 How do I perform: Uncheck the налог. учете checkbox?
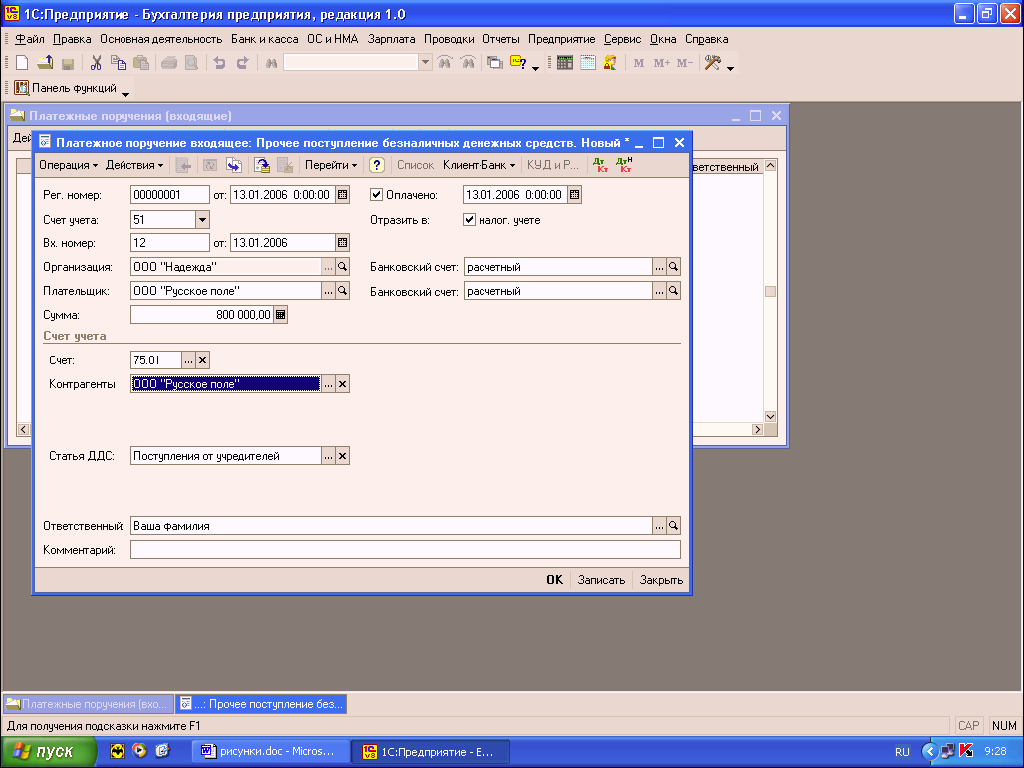click(x=470, y=220)
